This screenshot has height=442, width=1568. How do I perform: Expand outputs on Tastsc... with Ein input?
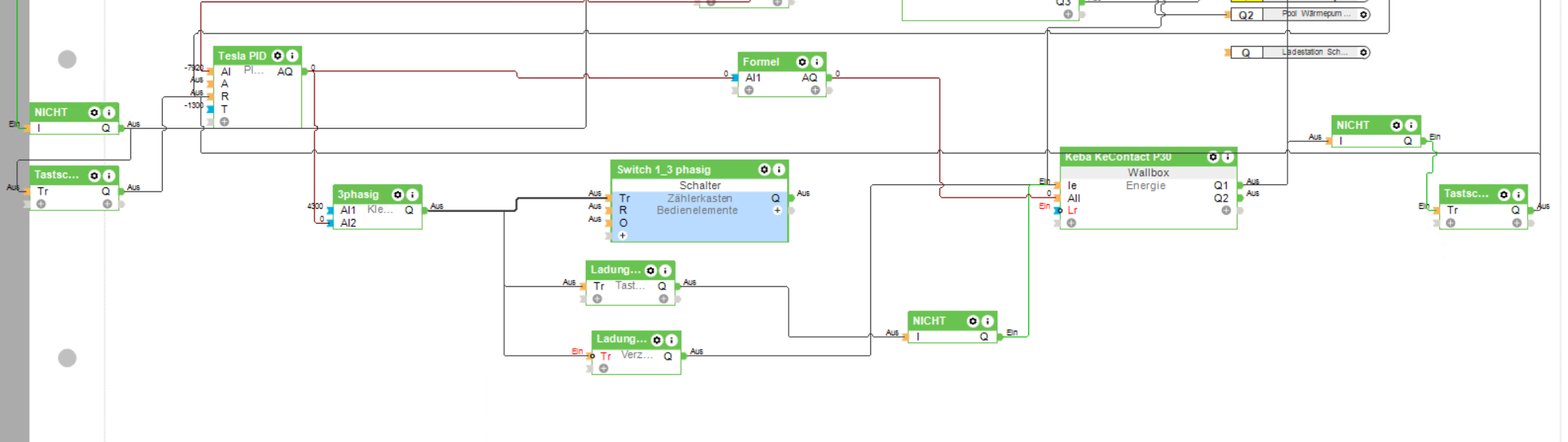[1517, 223]
